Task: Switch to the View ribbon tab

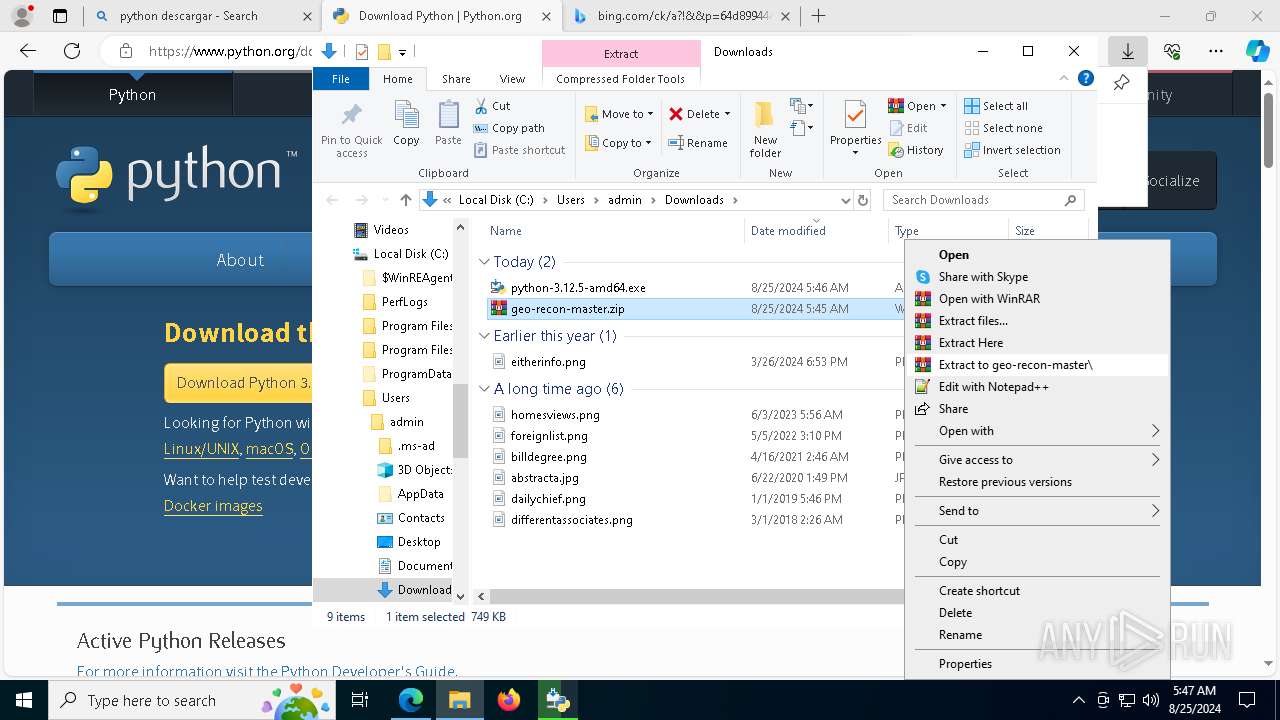Action: 512,79
